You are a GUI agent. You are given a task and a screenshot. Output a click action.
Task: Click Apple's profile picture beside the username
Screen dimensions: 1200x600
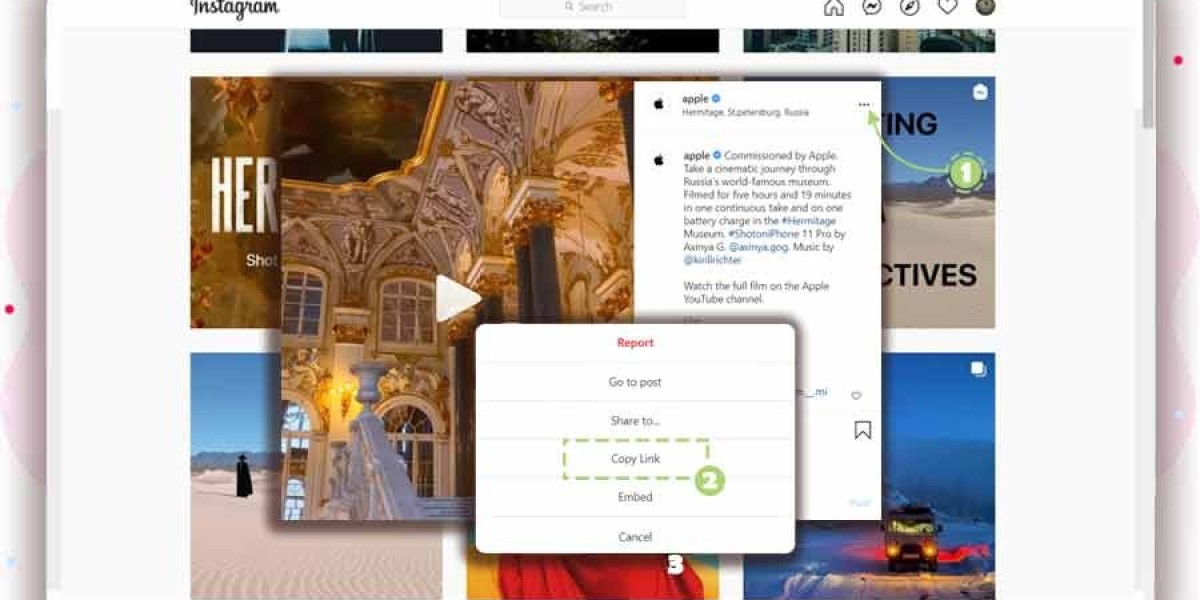point(659,104)
